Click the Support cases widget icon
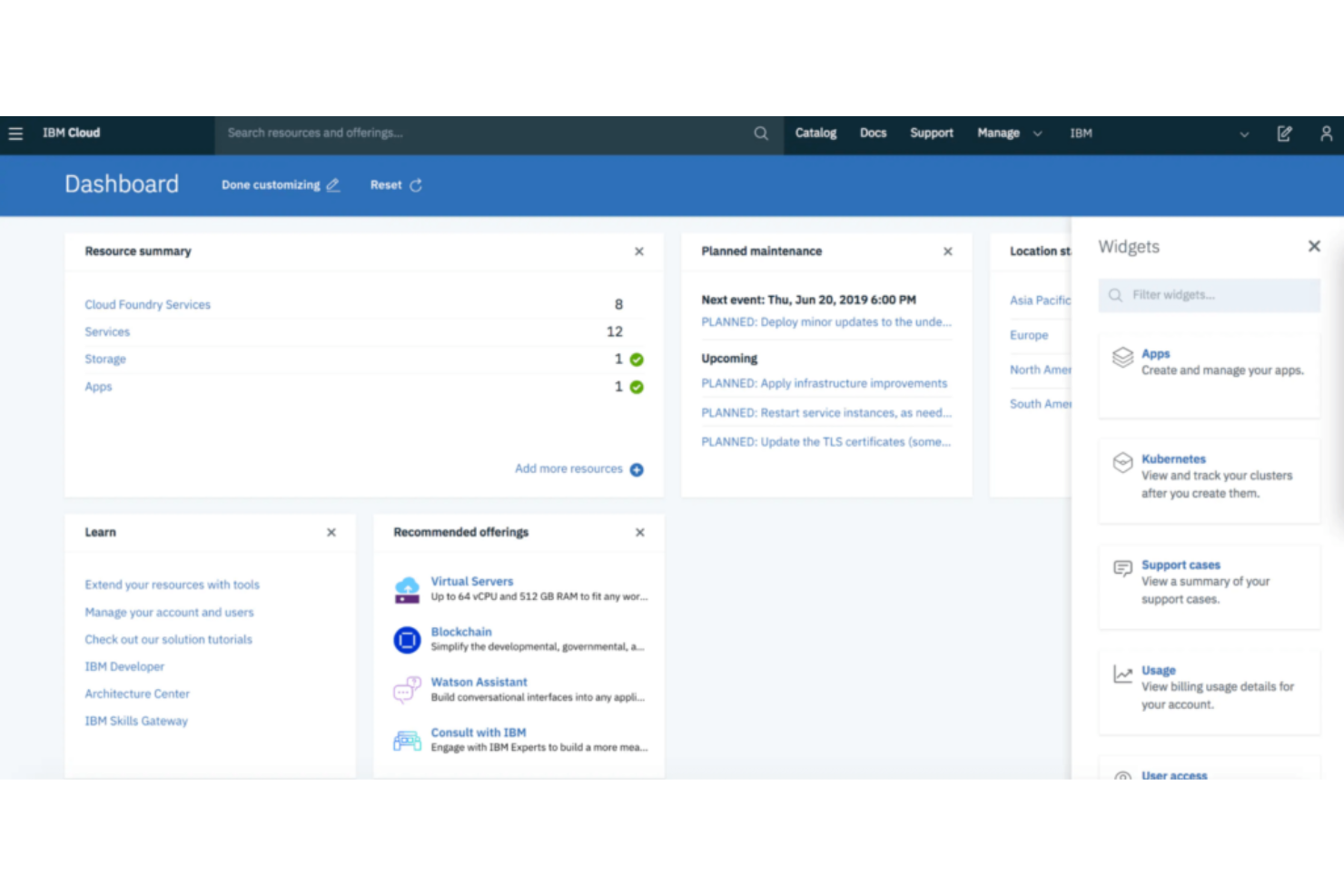This screenshot has width=1344, height=896. point(1122,568)
